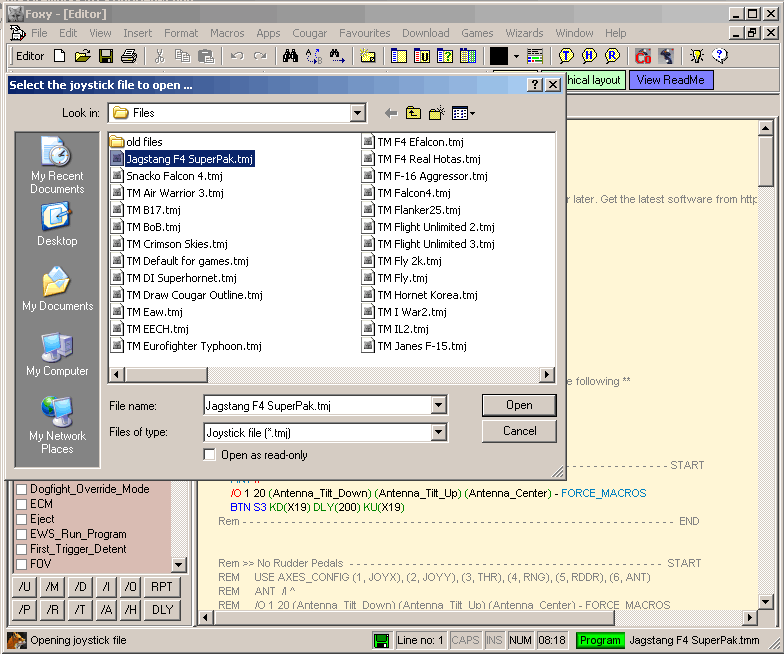Click the black color swatch in toolbar

click(498, 56)
